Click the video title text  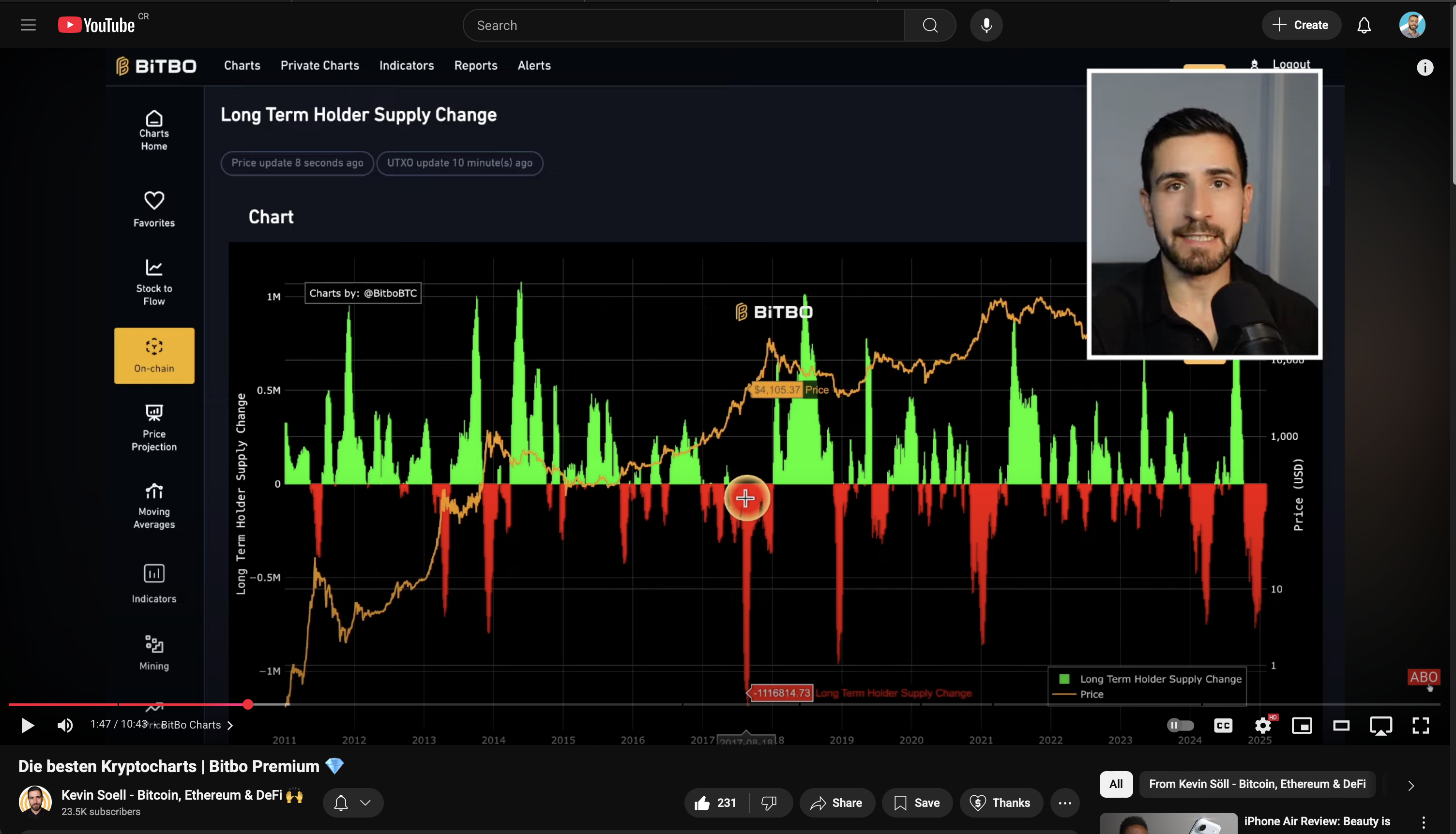coord(181,766)
